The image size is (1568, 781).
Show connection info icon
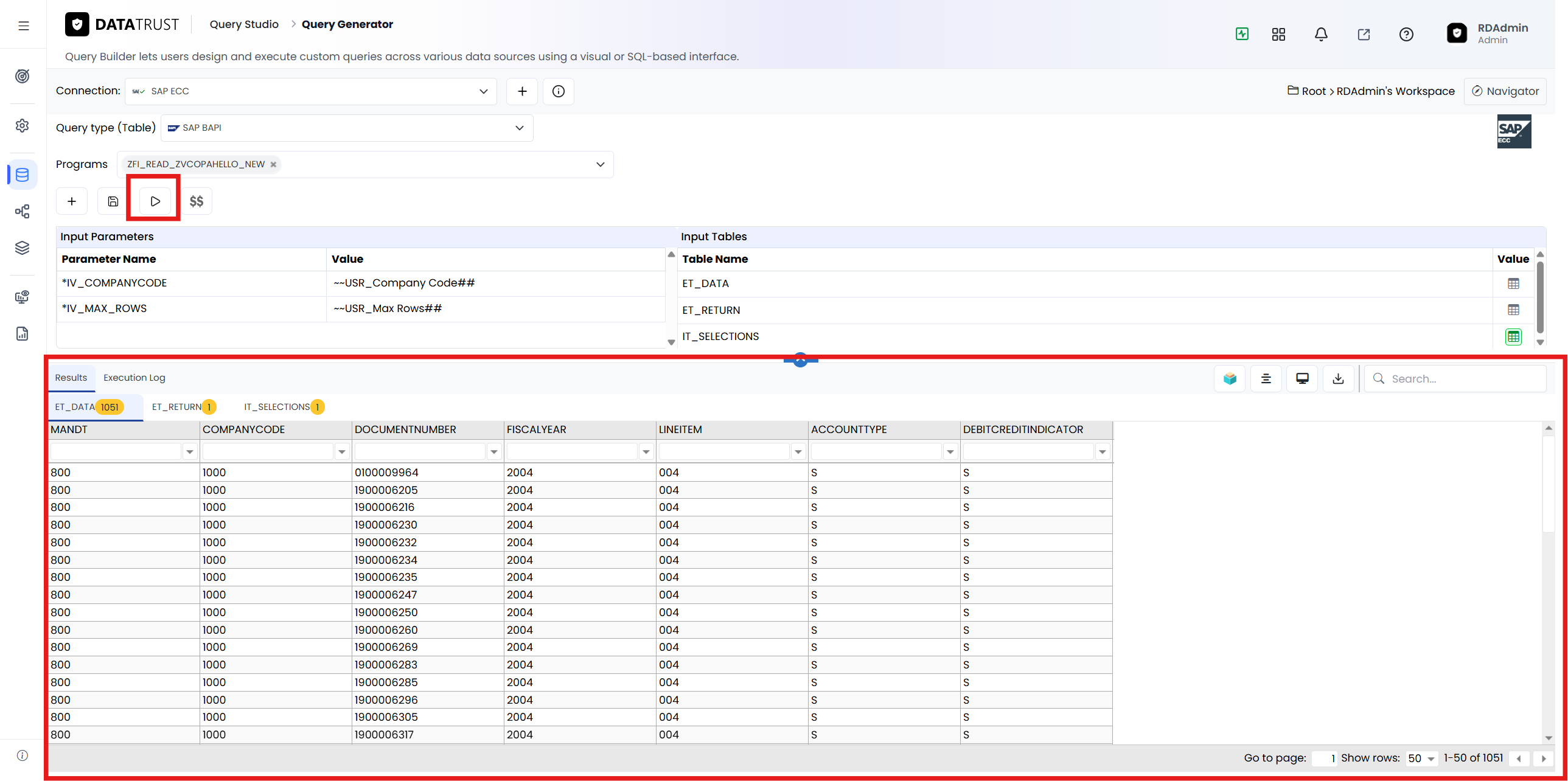[x=558, y=91]
